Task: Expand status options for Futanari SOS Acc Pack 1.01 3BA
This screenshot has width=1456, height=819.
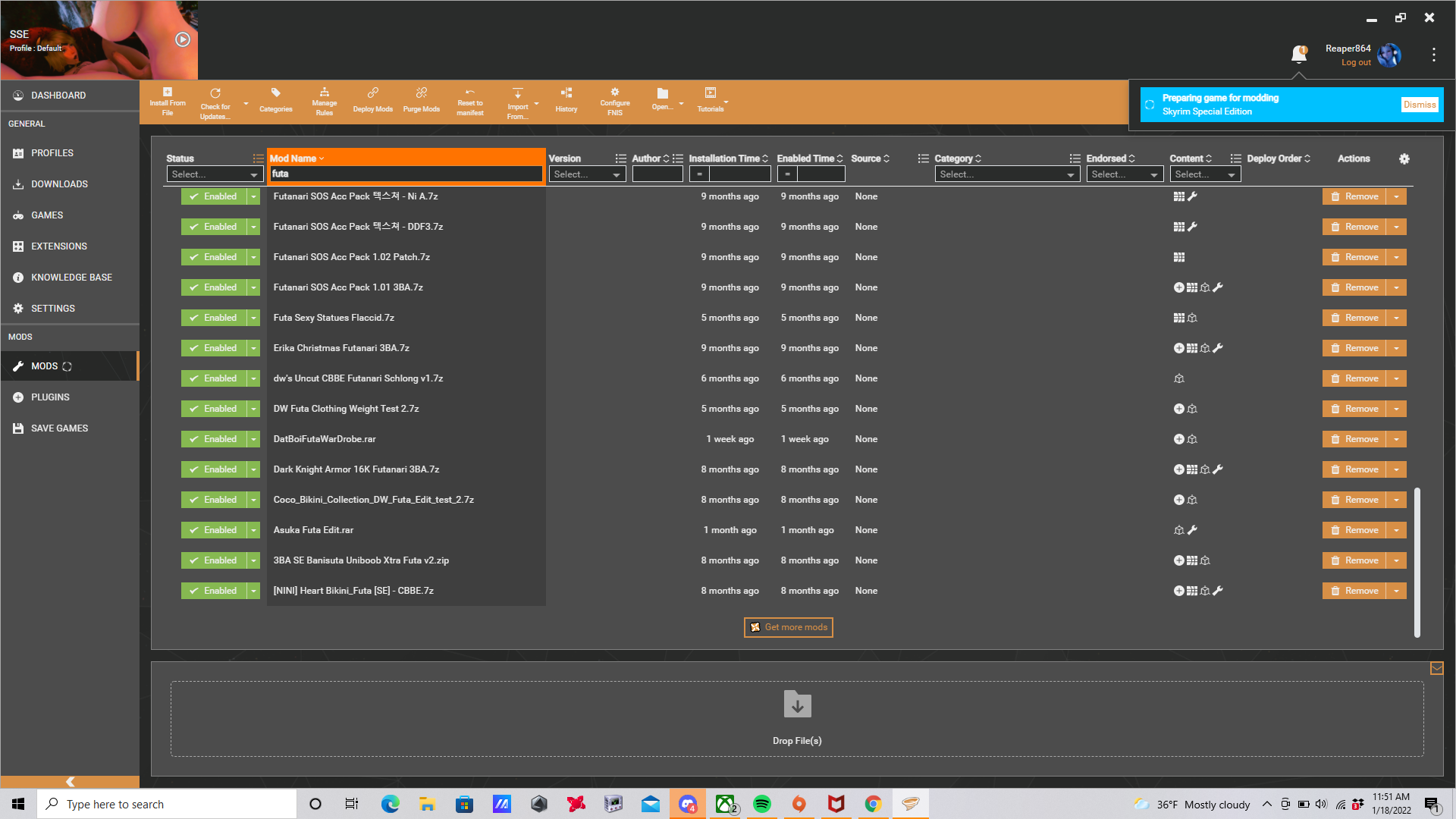Action: tap(254, 287)
